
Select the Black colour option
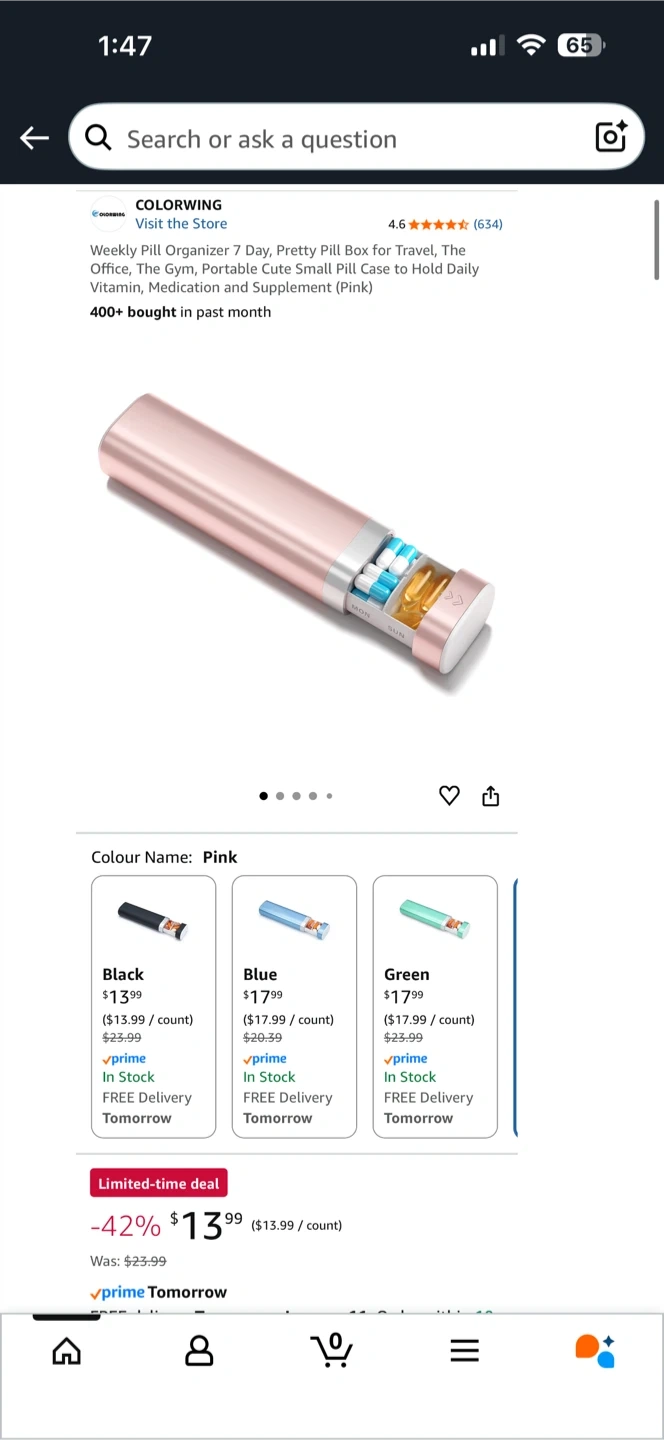(153, 1006)
